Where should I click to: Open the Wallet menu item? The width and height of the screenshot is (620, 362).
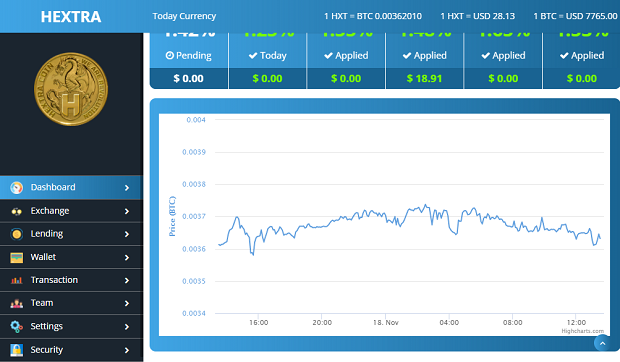[x=71, y=257]
